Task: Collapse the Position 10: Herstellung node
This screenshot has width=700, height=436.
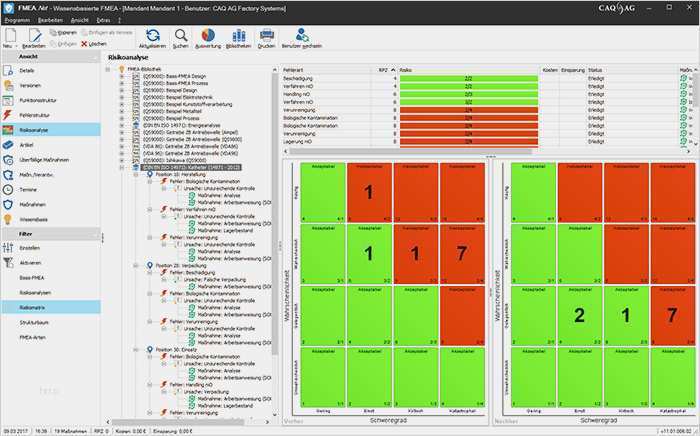Action: (136, 174)
